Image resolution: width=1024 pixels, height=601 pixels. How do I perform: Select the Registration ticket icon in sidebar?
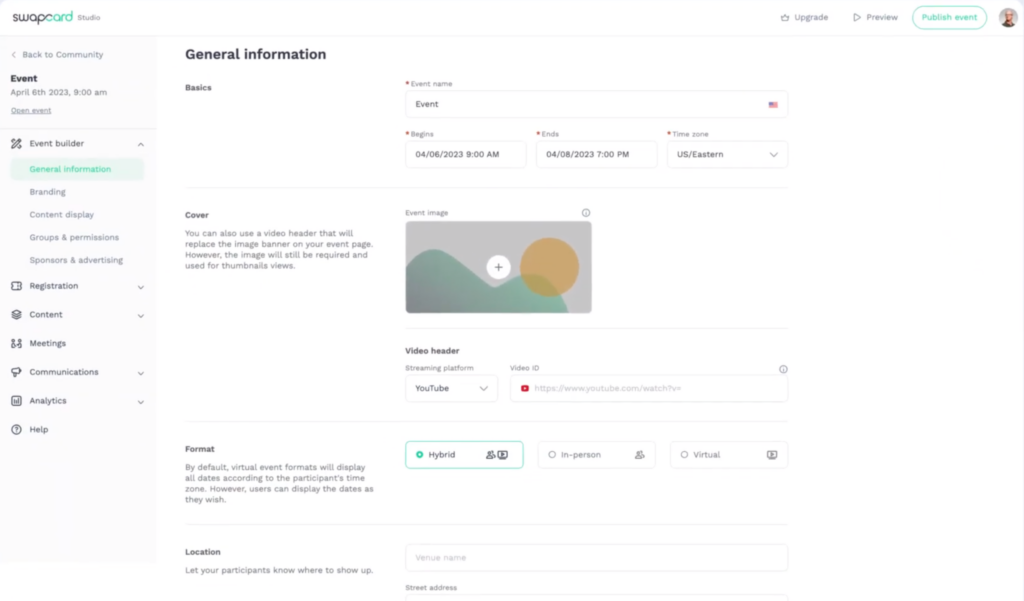point(16,287)
